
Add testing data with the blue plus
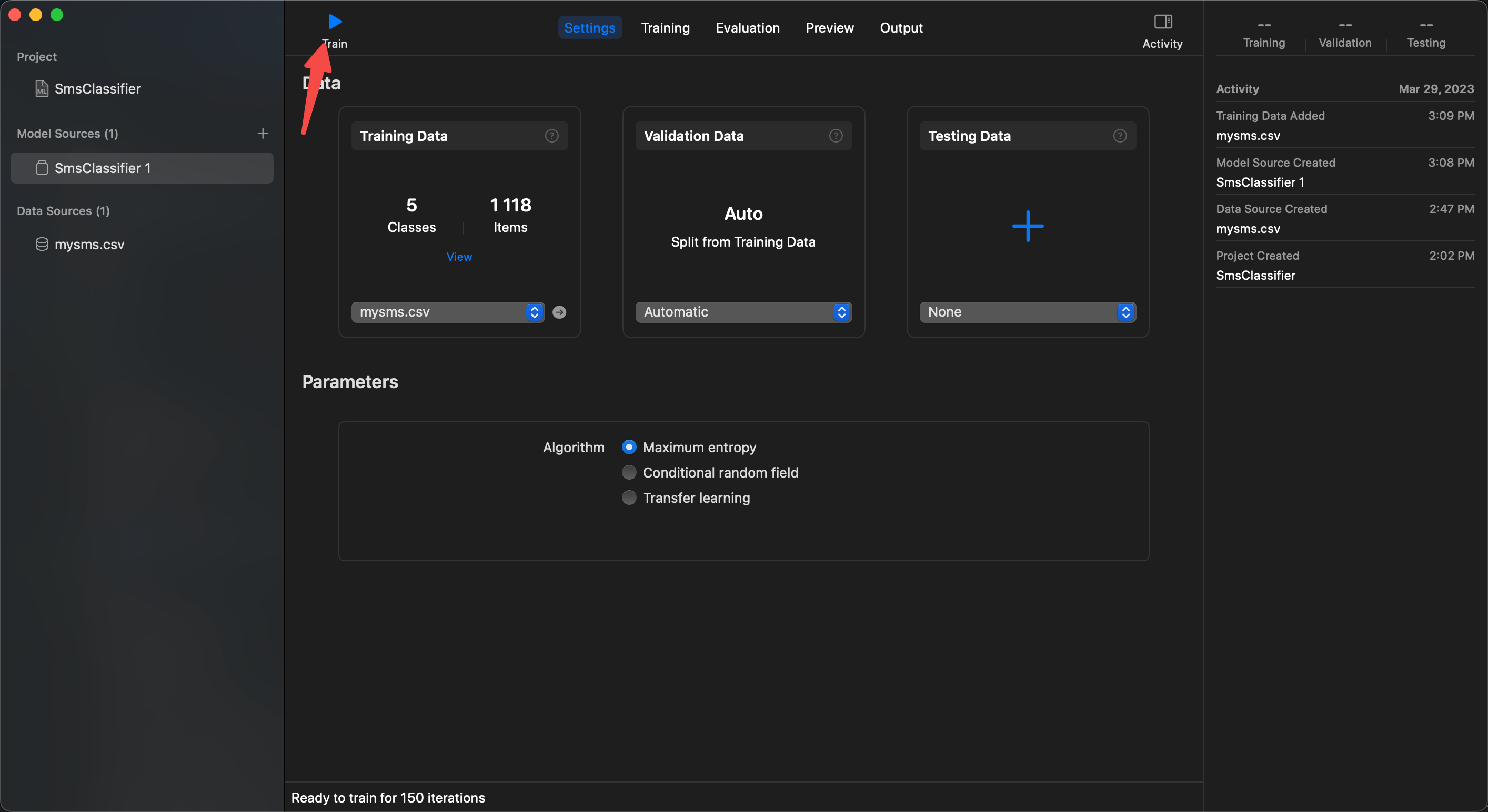[x=1028, y=226]
